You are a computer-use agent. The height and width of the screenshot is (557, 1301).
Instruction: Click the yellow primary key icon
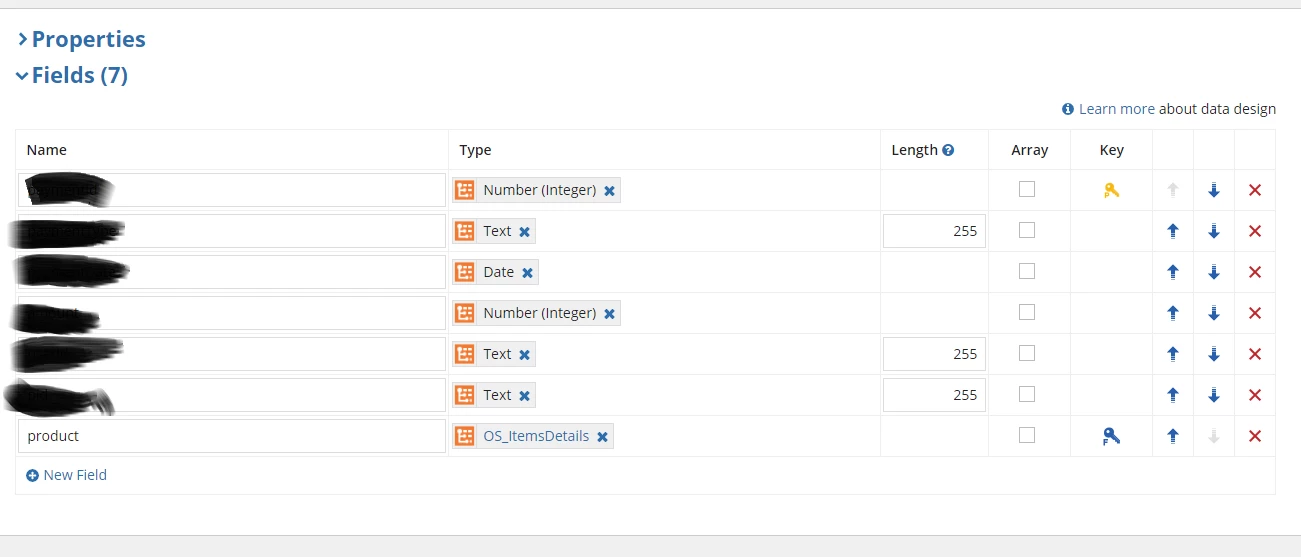click(1111, 190)
